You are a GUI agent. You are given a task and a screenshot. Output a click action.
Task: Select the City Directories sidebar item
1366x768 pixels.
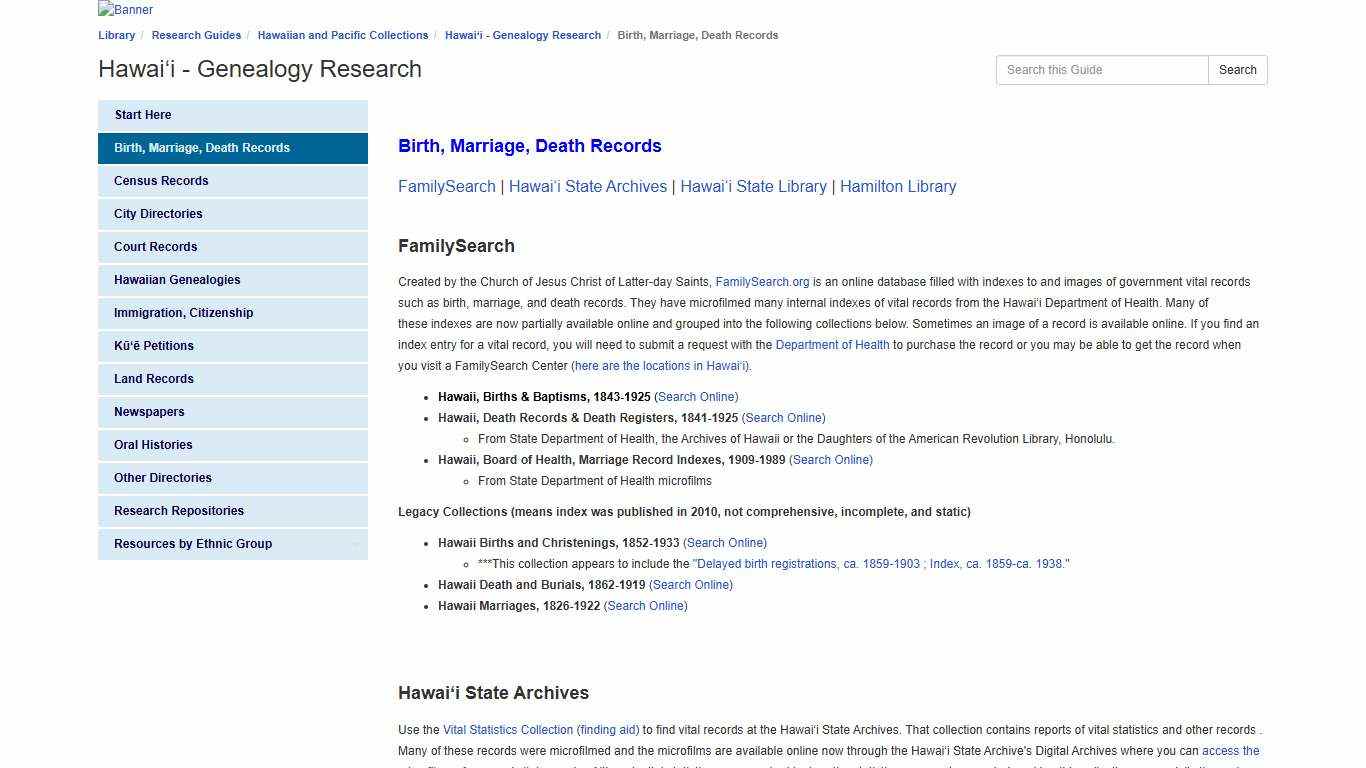[x=157, y=214]
